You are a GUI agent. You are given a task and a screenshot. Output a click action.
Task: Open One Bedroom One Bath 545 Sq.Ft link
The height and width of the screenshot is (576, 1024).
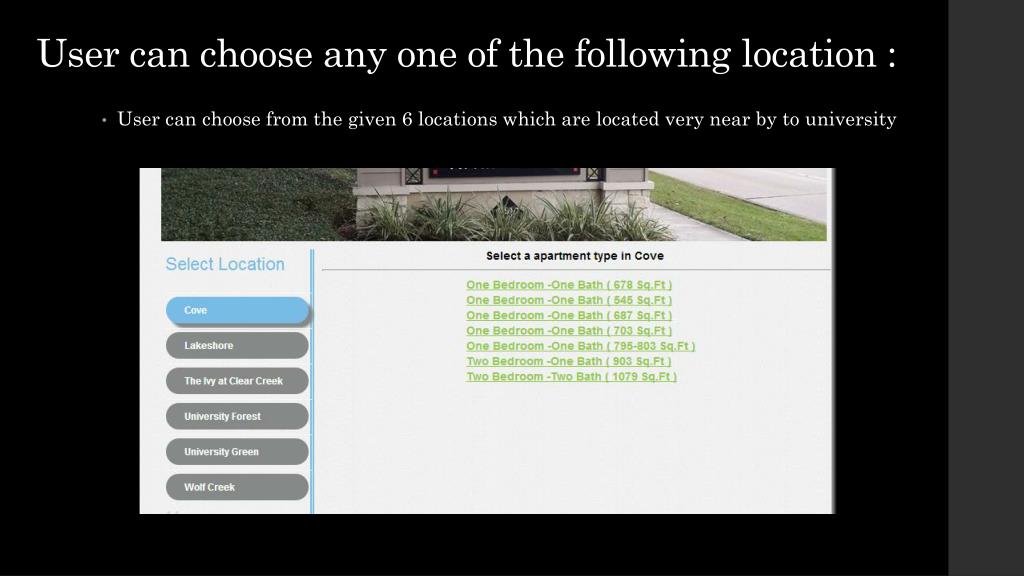569,300
